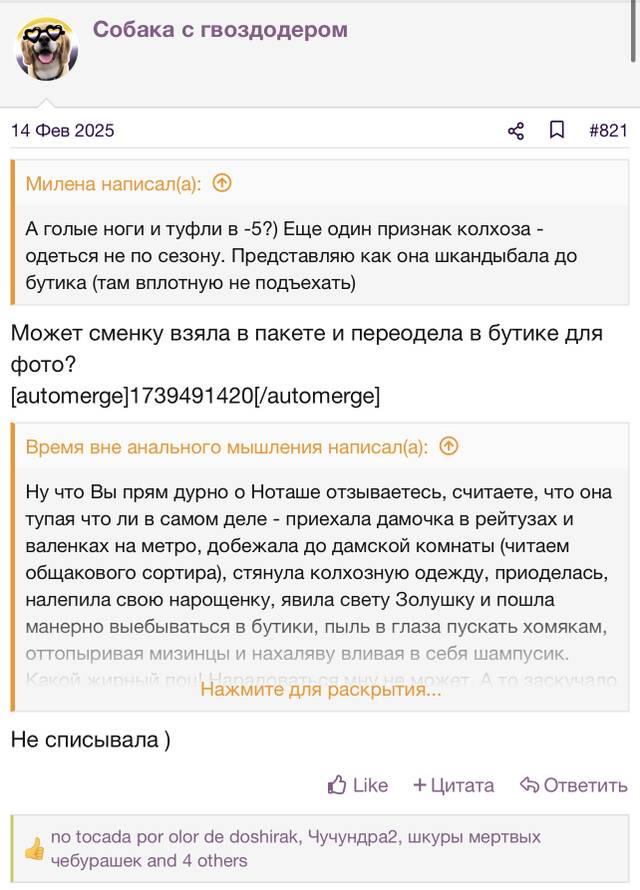640x890 pixels.
Task: Open post permalink #821
Action: [x=608, y=131]
